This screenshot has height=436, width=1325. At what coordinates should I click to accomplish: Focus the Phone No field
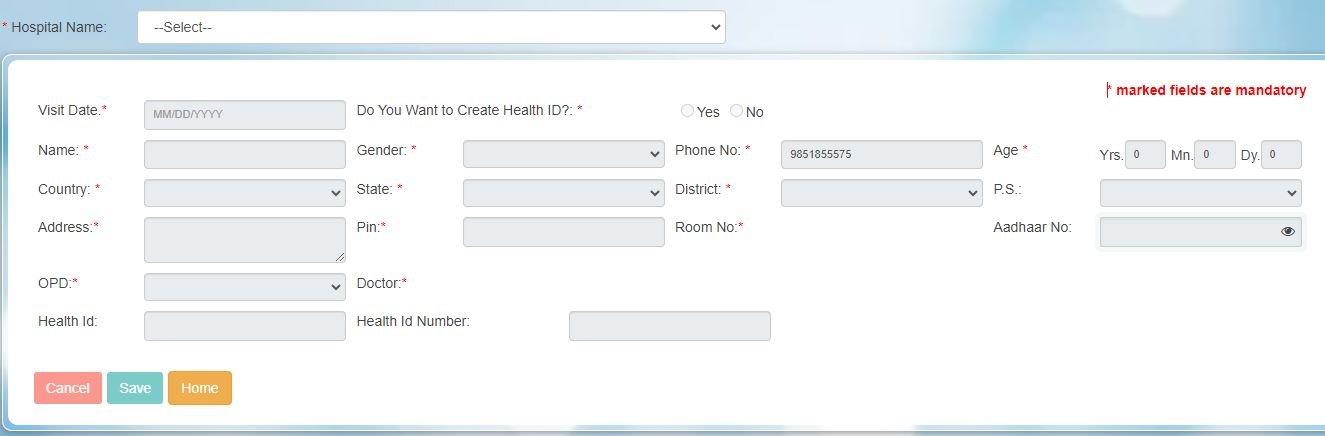pos(882,154)
